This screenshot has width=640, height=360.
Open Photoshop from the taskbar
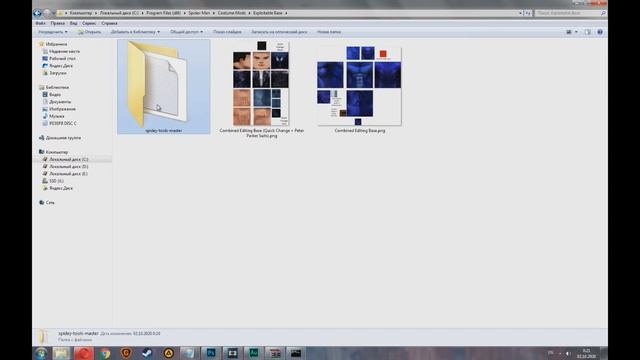click(211, 353)
